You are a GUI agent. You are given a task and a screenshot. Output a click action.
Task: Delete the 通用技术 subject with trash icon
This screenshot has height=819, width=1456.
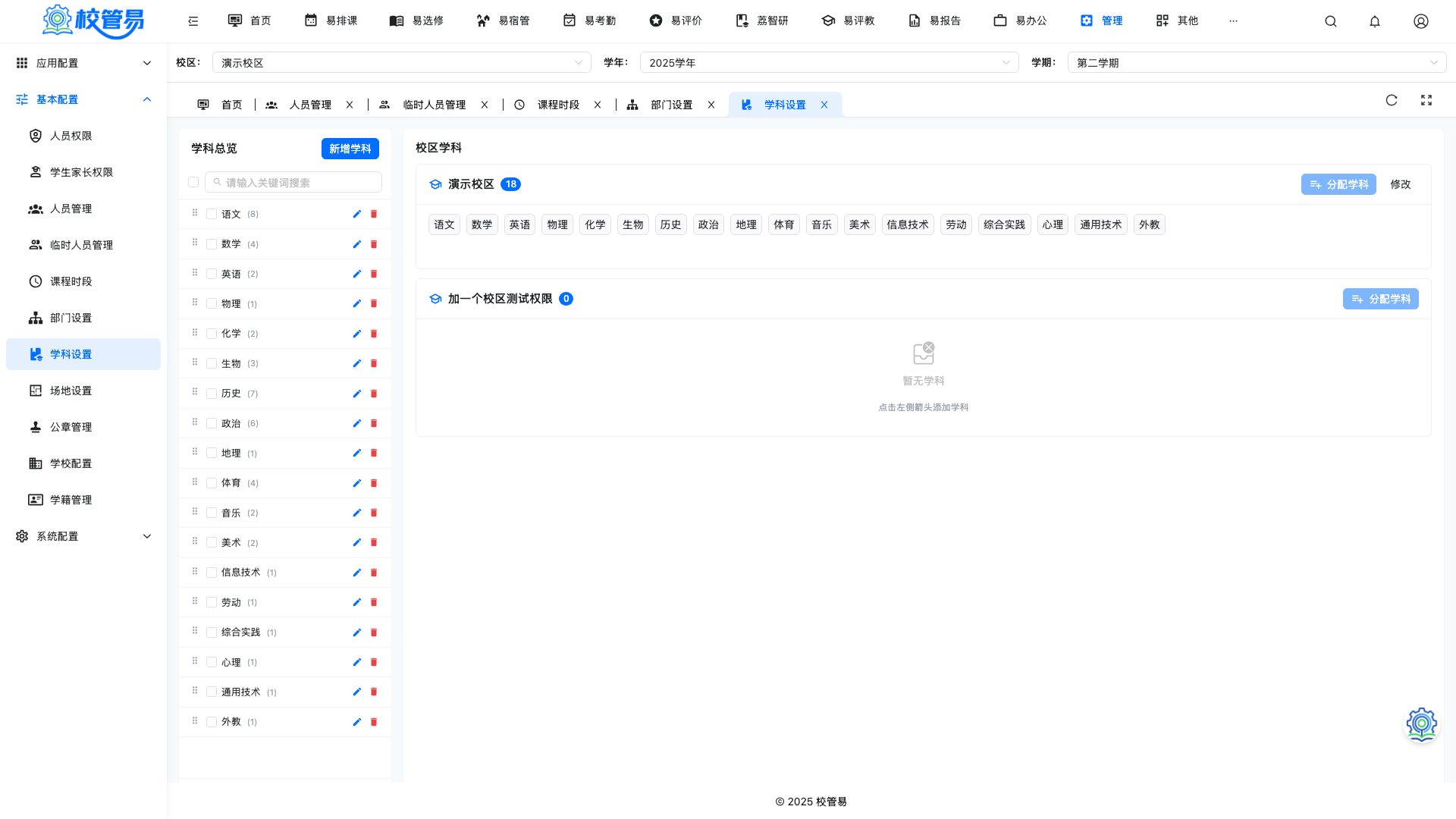[x=374, y=692]
